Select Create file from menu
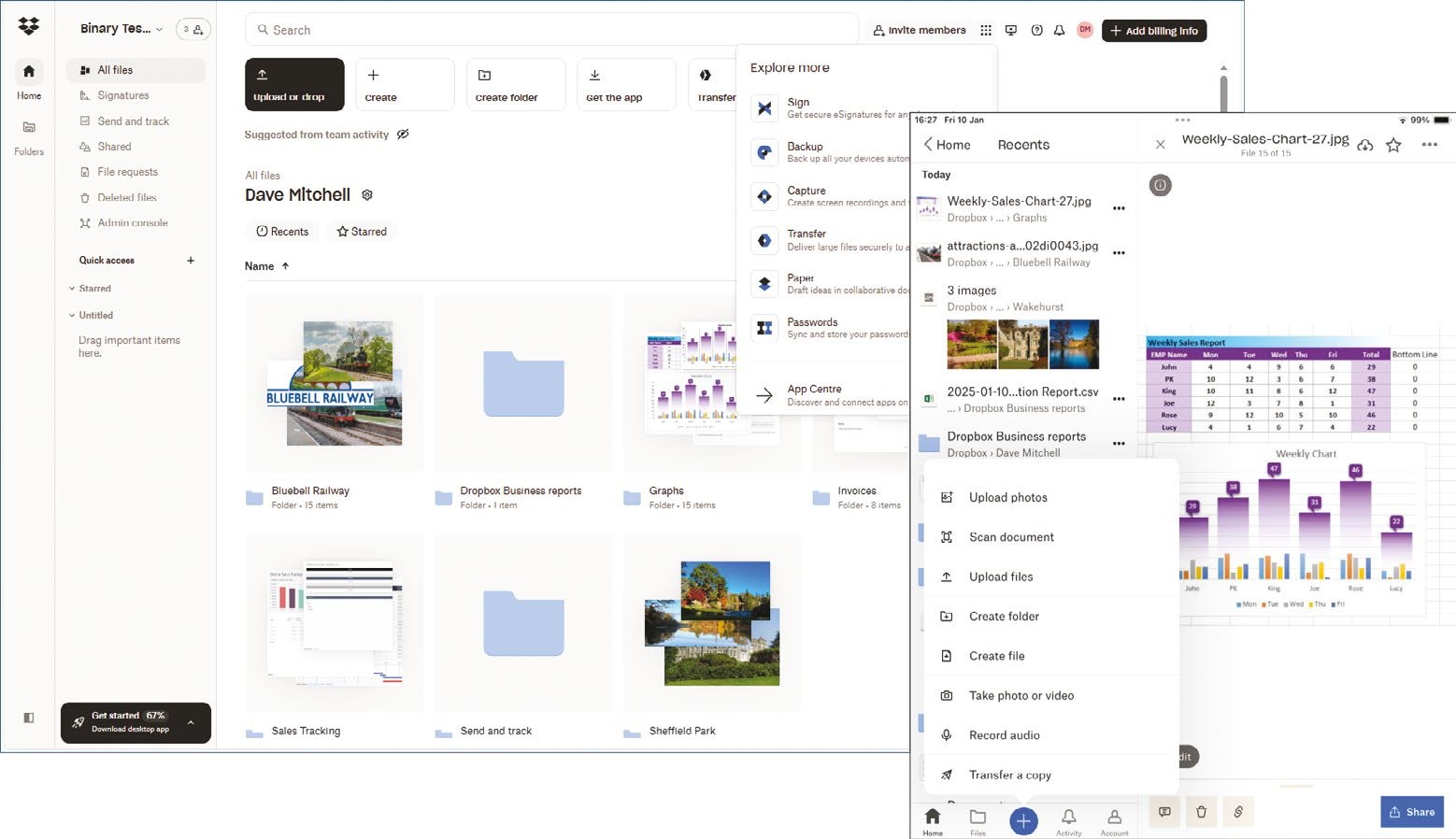This screenshot has width=1456, height=839. [1051, 656]
